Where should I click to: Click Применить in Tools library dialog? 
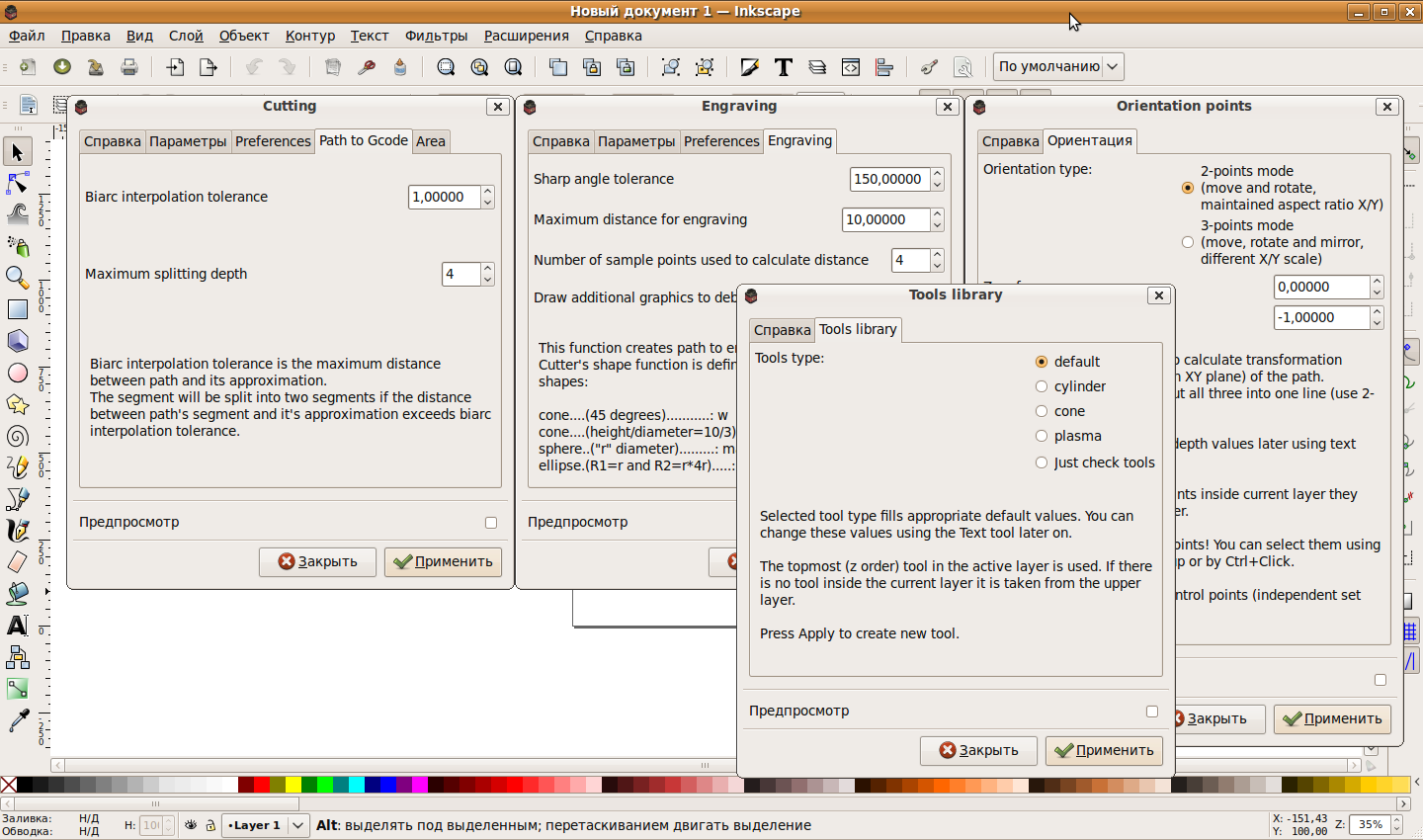1104,750
